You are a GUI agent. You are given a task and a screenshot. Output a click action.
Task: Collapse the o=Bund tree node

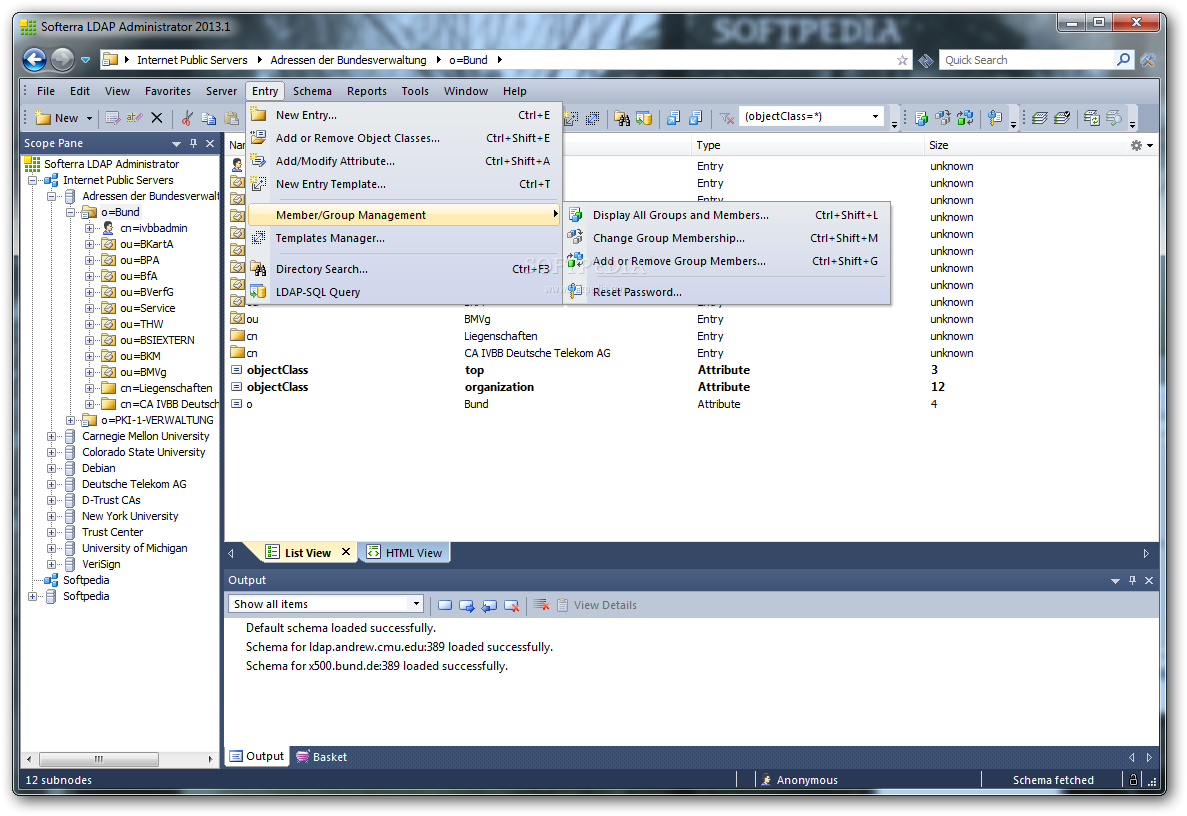tap(70, 213)
